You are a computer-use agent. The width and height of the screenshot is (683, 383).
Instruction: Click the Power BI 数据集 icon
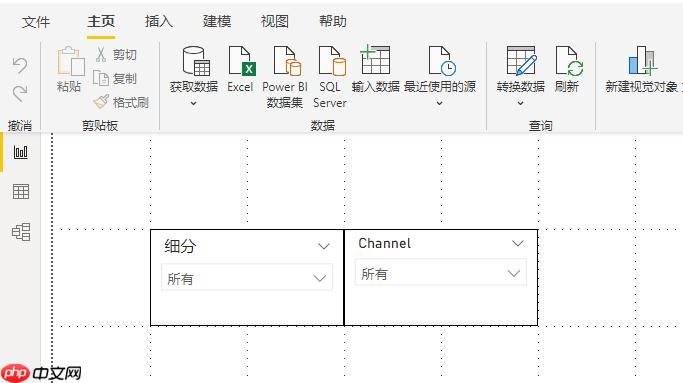click(287, 61)
